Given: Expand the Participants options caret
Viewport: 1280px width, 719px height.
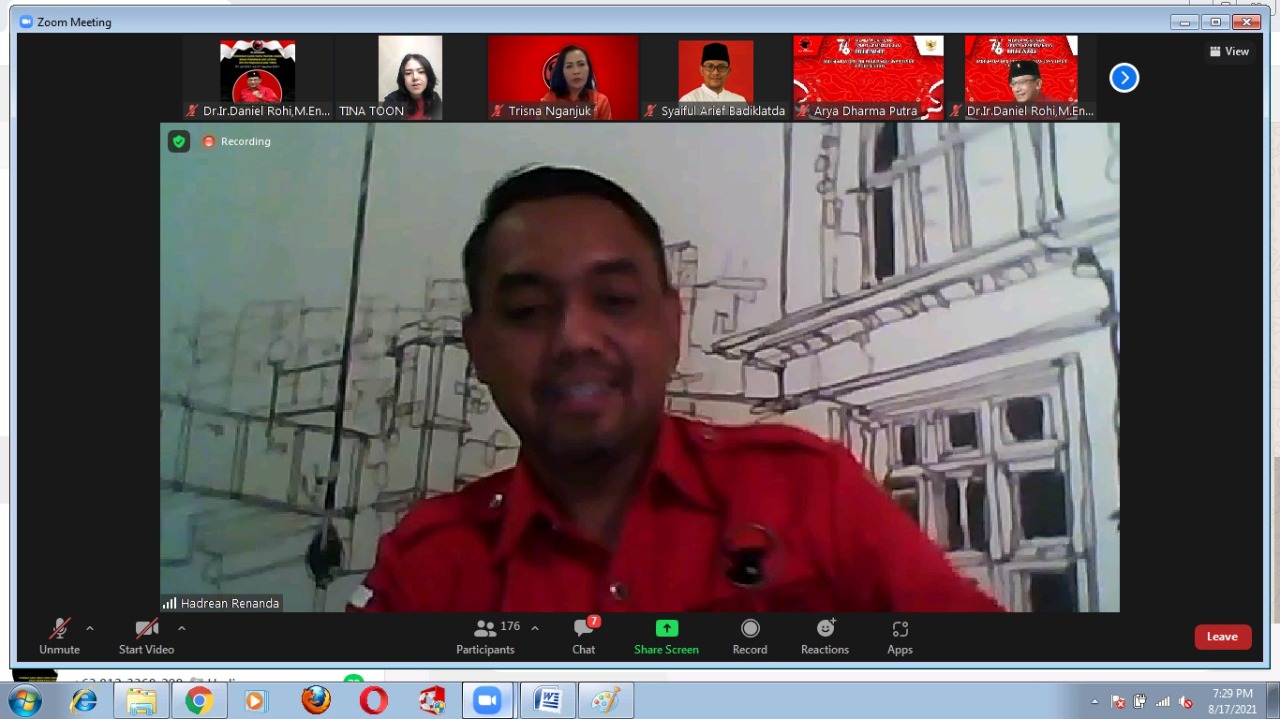Looking at the screenshot, I should (x=535, y=629).
